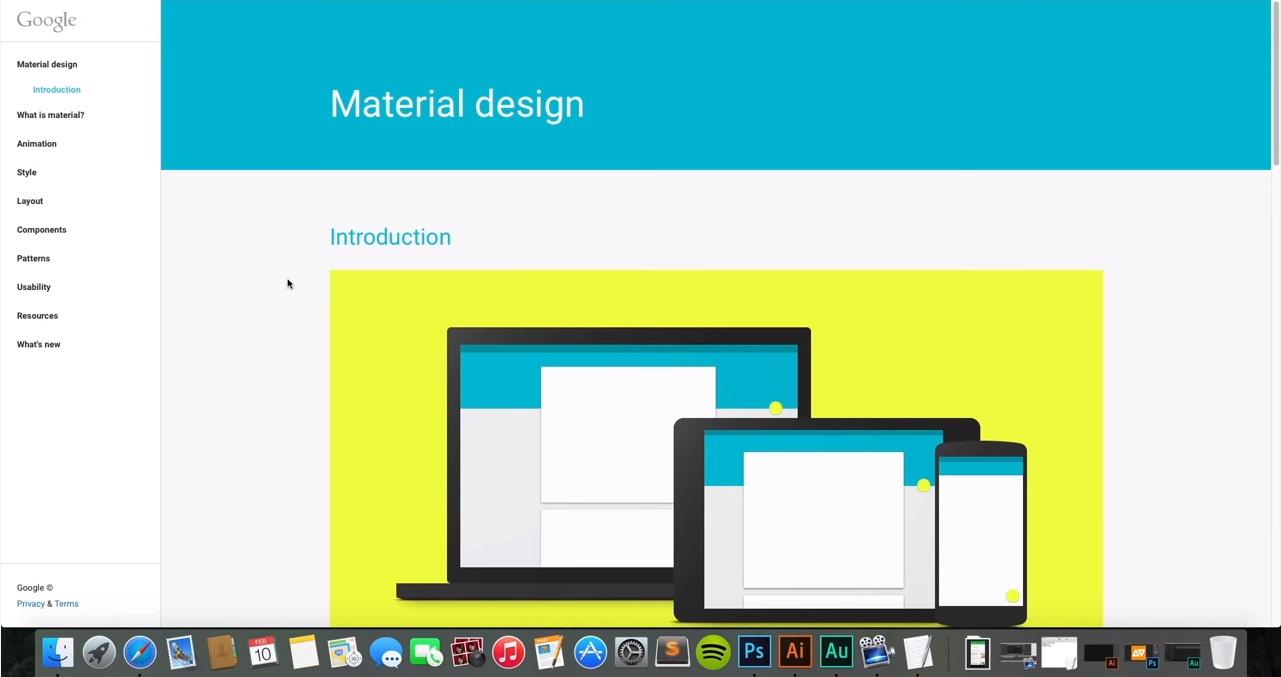Image resolution: width=1281 pixels, height=677 pixels.
Task: Open the App Store dock icon
Action: pyautogui.click(x=590, y=653)
